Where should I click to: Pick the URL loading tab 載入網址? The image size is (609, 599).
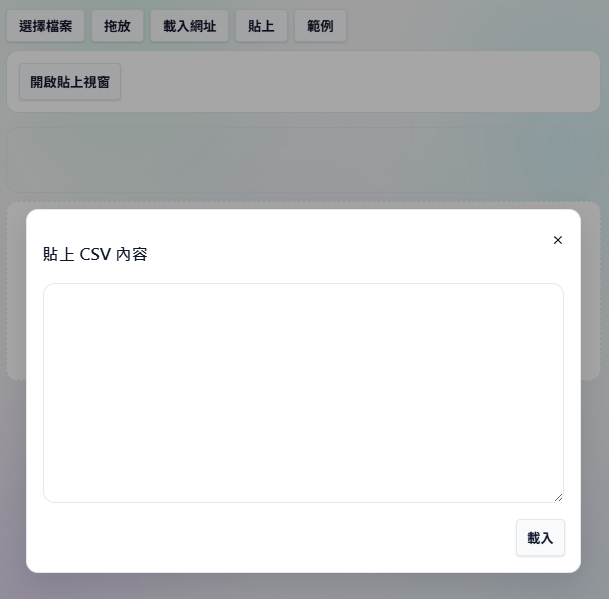point(189,26)
